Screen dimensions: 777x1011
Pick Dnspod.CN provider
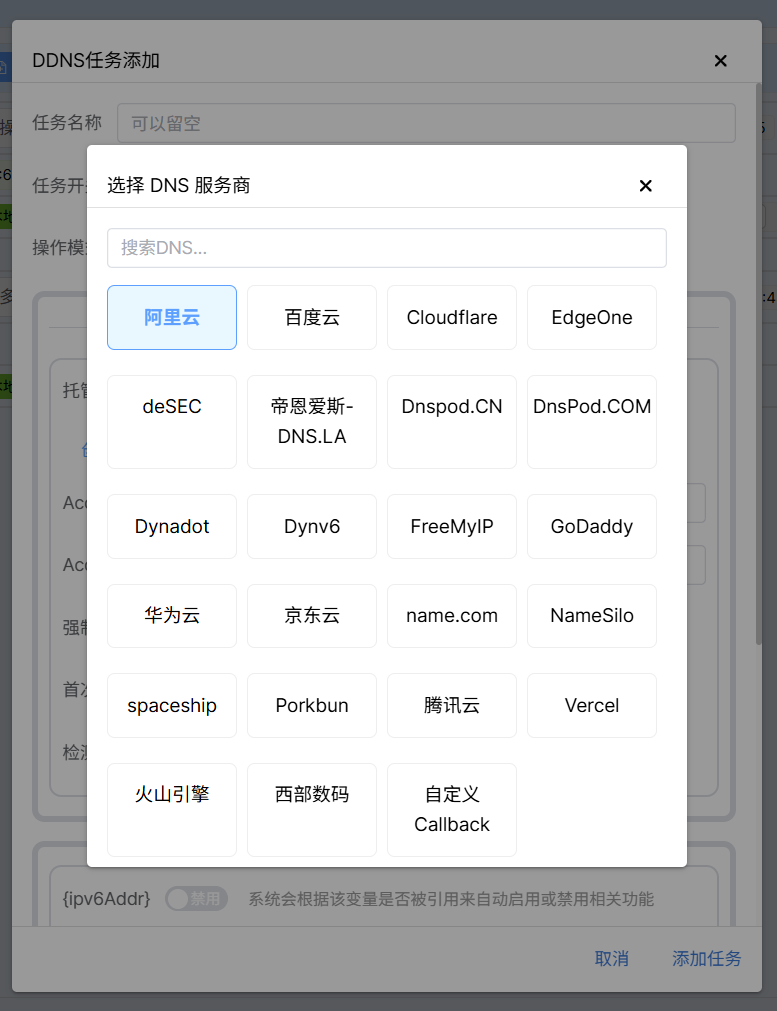[x=451, y=422]
